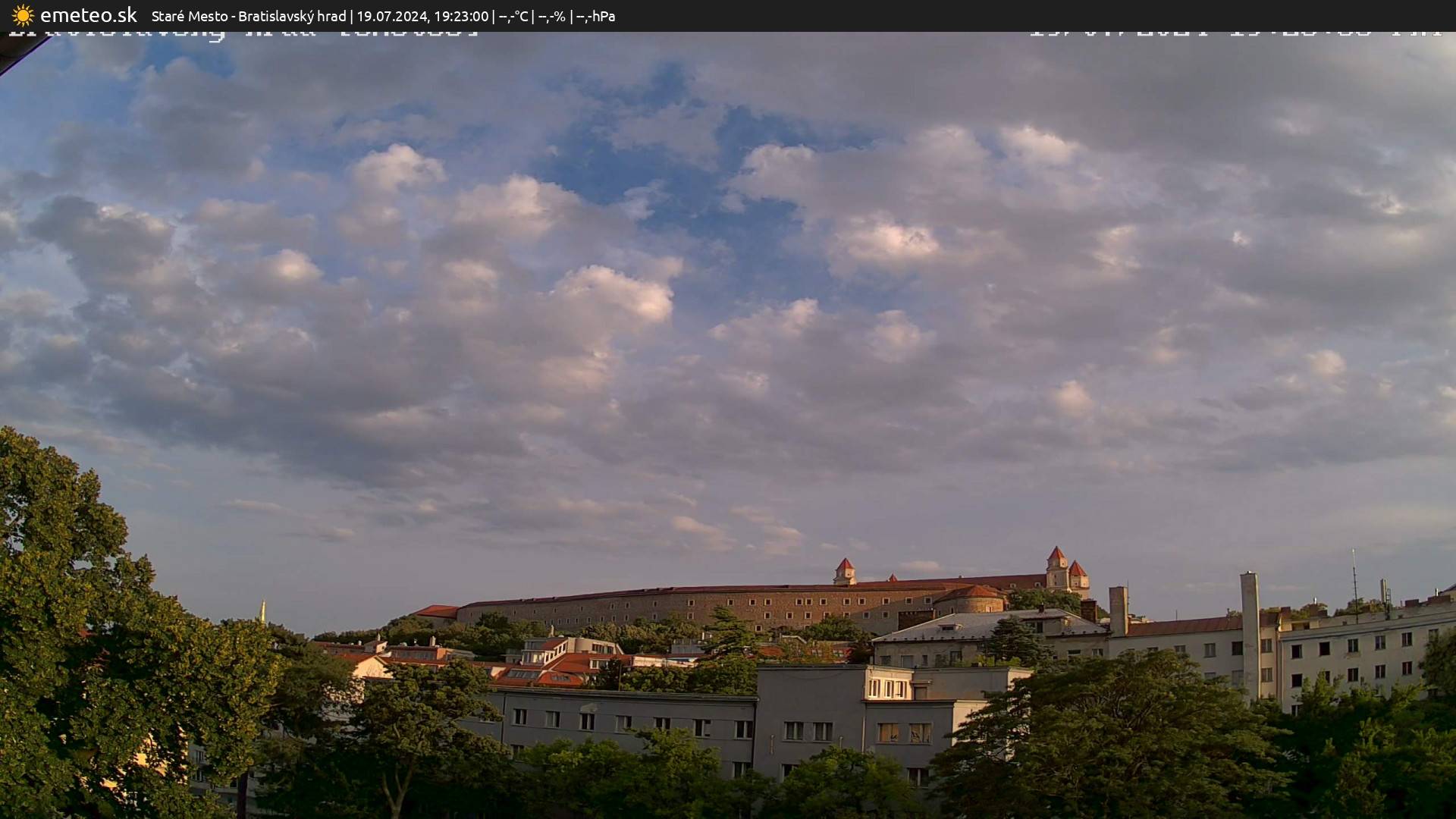Click the pressure hPa reading
The image size is (1456, 819).
pos(595,16)
